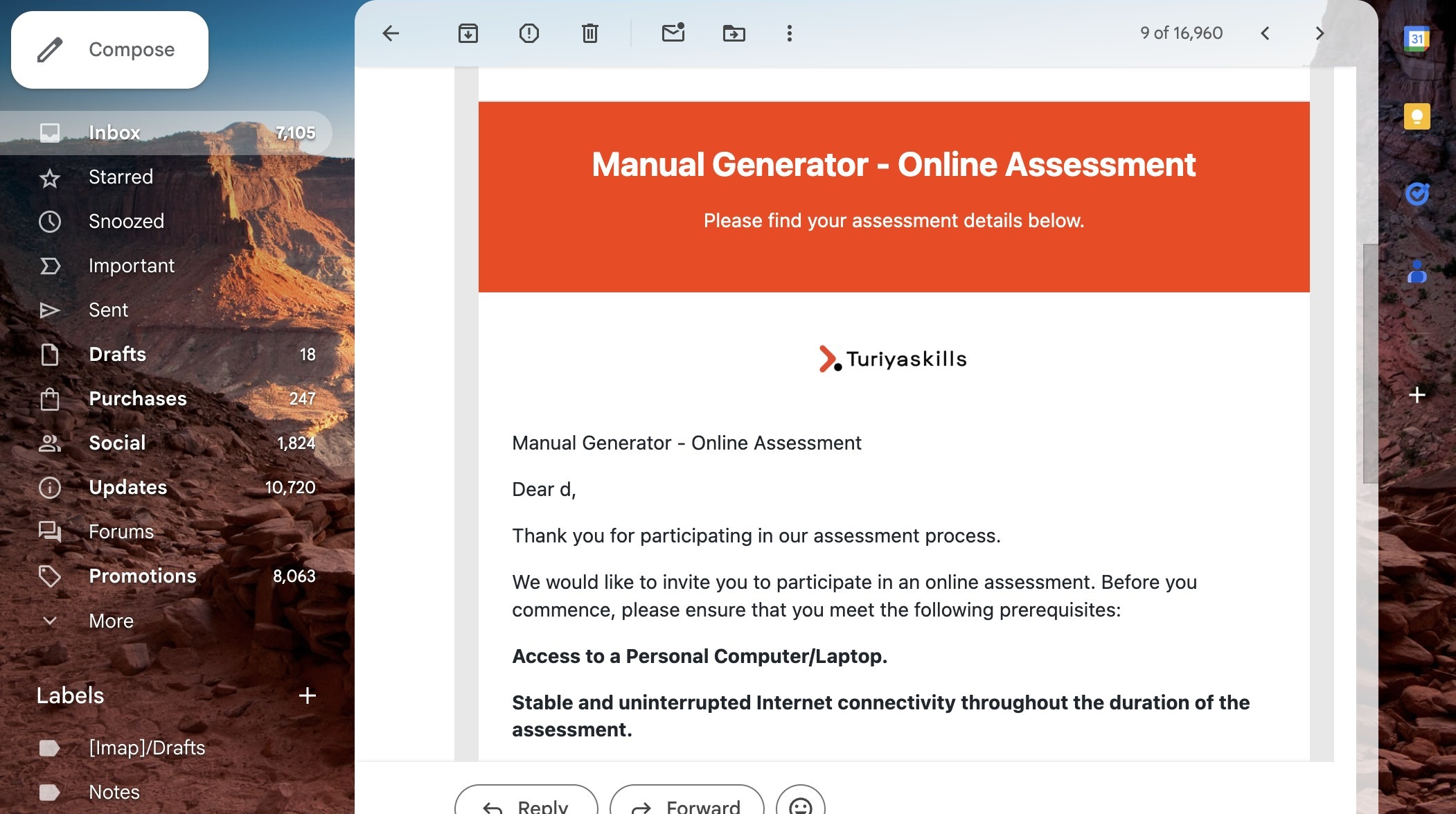Open Google Keep side panel icon

pos(1417,116)
